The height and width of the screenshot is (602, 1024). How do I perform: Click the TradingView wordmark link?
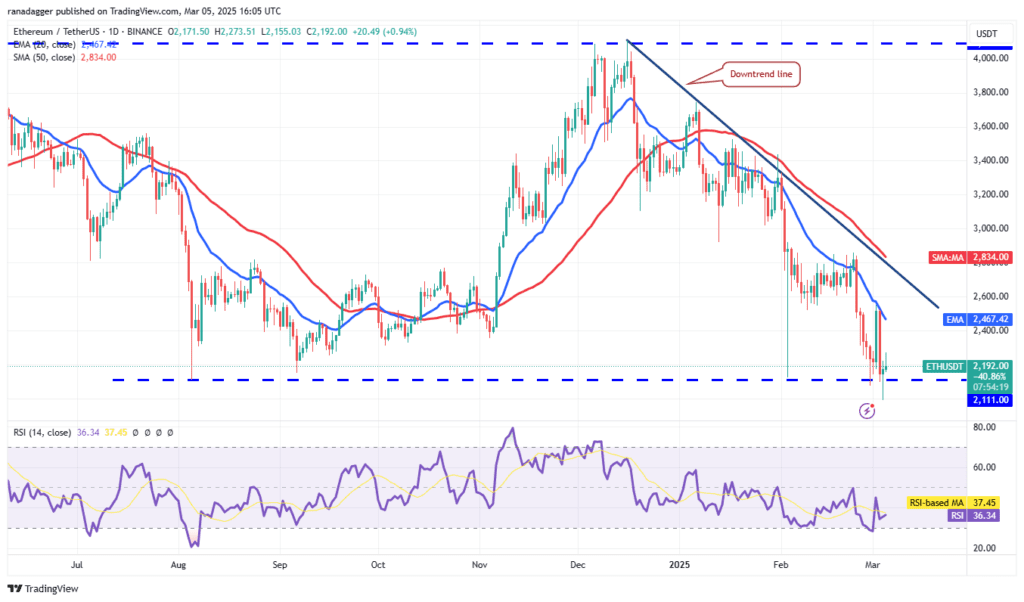(x=52, y=589)
